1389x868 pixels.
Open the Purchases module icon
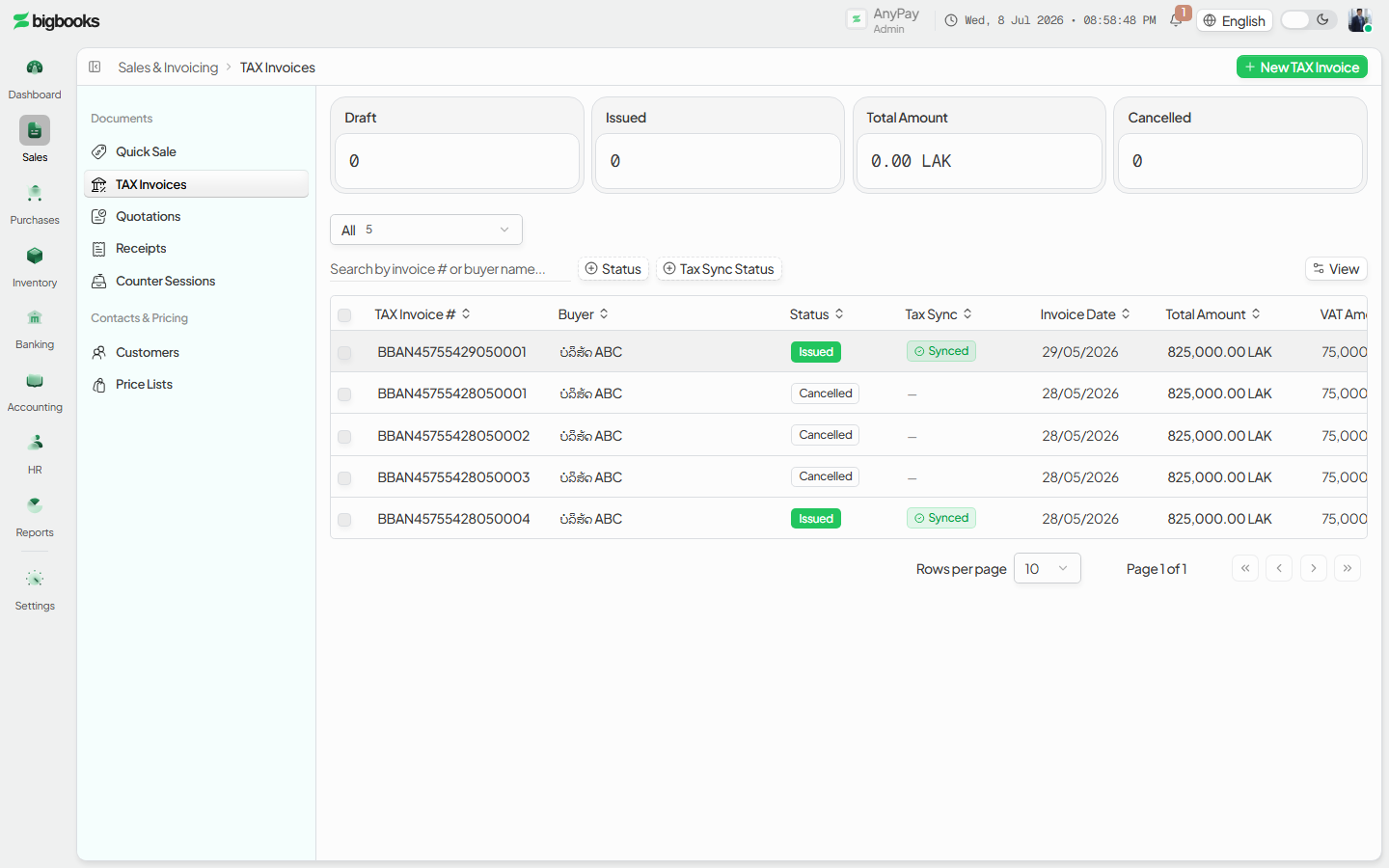pos(35,193)
